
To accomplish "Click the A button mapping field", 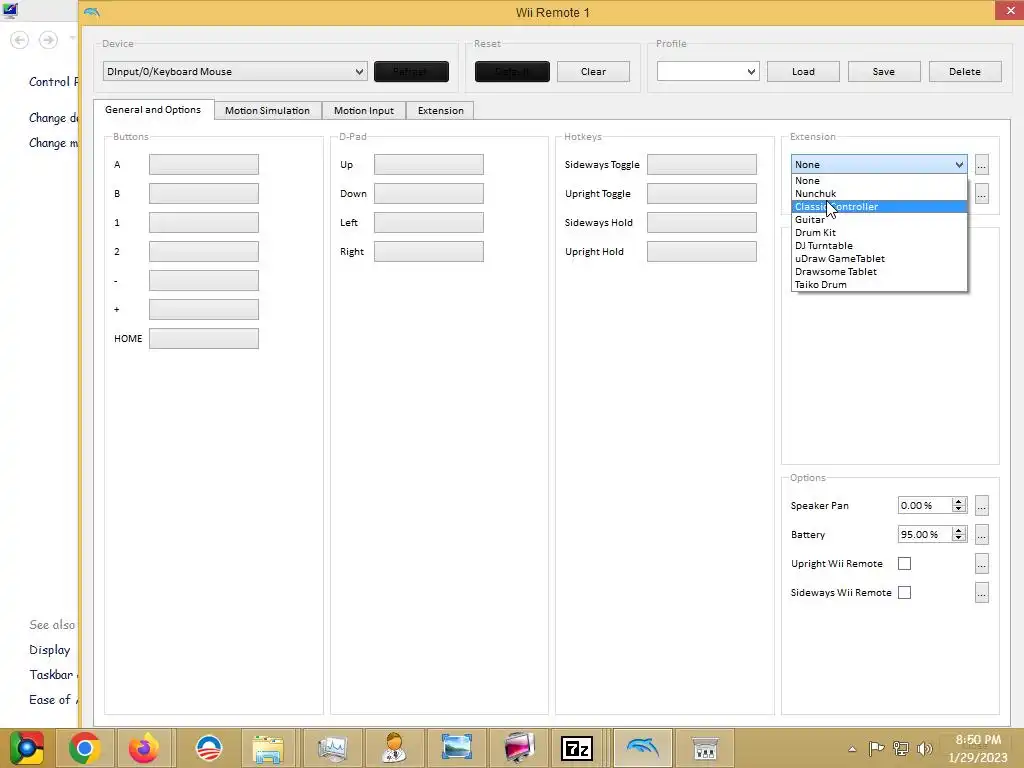I will 204,165.
